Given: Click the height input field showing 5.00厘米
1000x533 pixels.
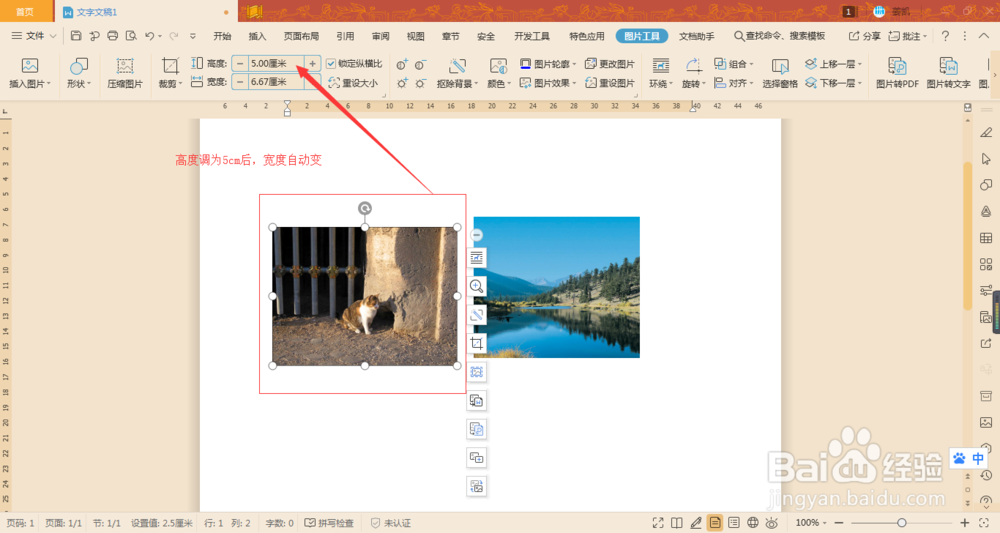Looking at the screenshot, I should pos(276,64).
